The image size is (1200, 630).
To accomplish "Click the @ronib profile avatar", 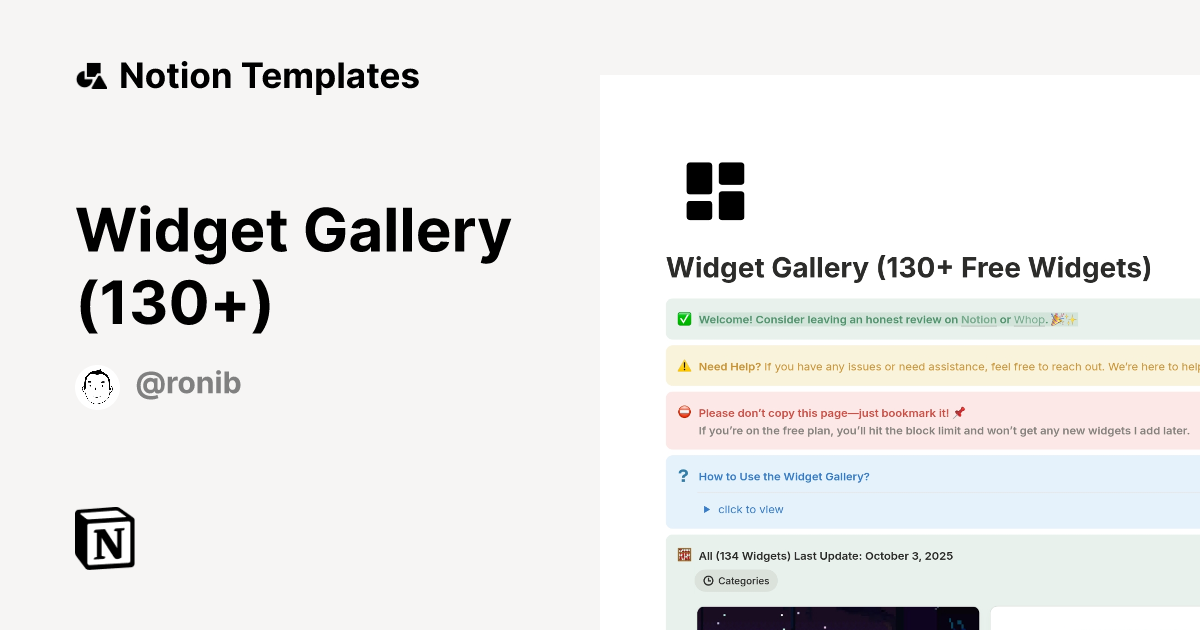I will 97,387.
